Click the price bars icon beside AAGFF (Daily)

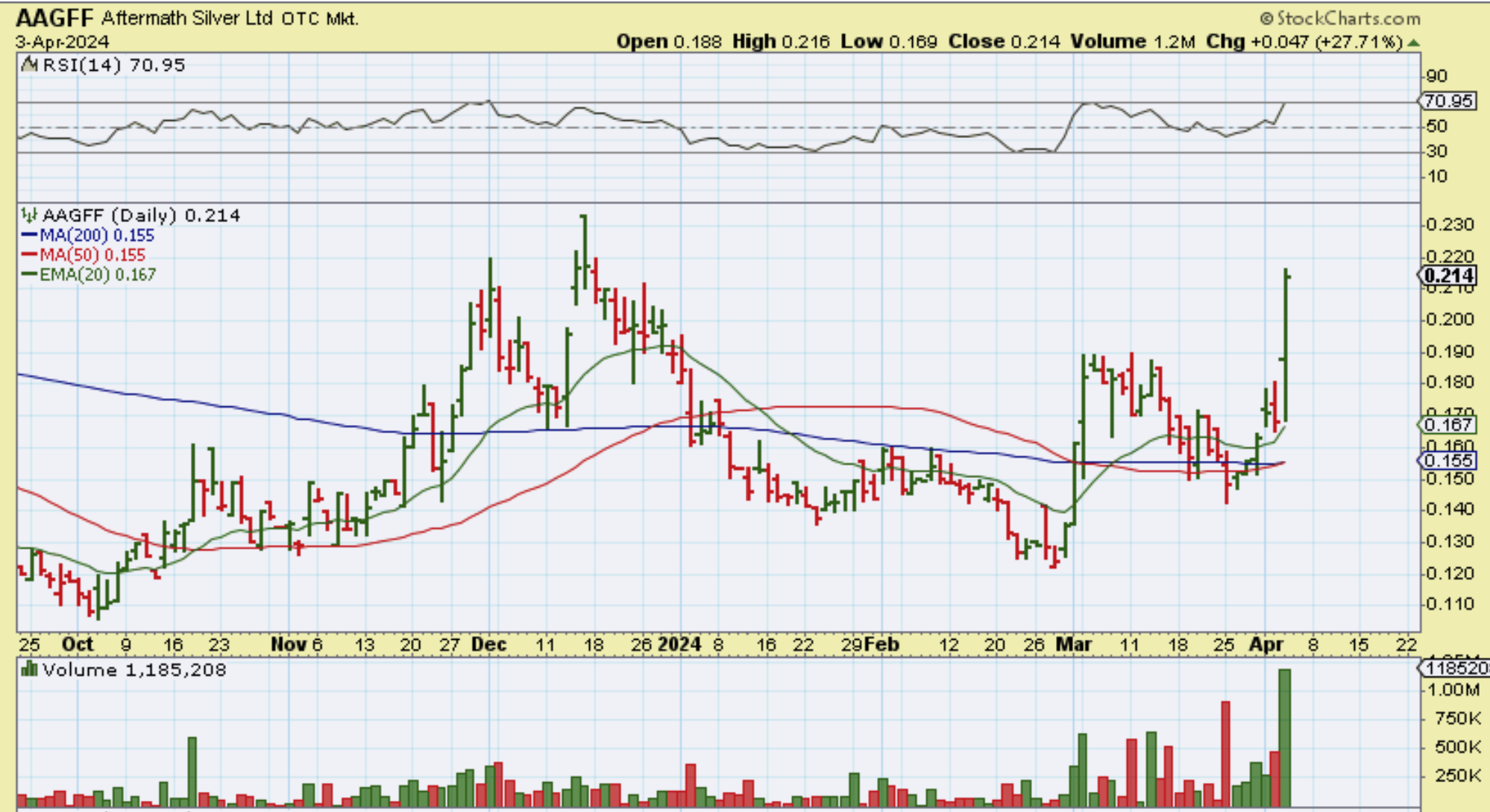pos(29,215)
